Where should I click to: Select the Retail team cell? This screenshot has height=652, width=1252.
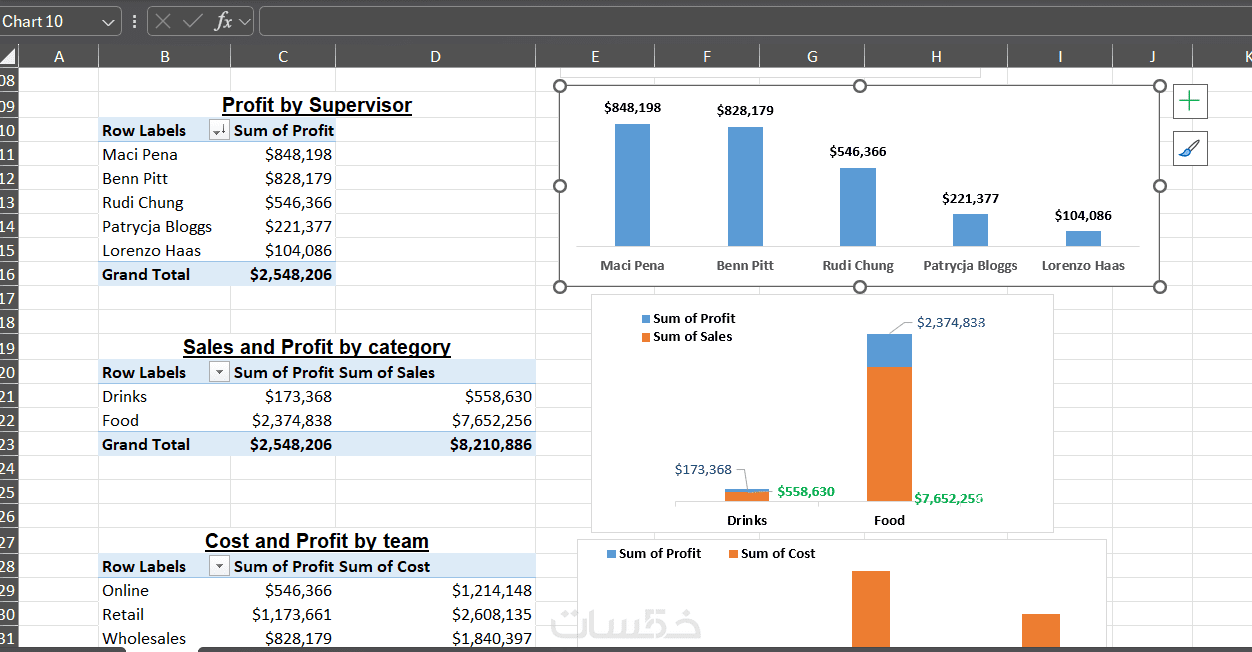[165, 614]
